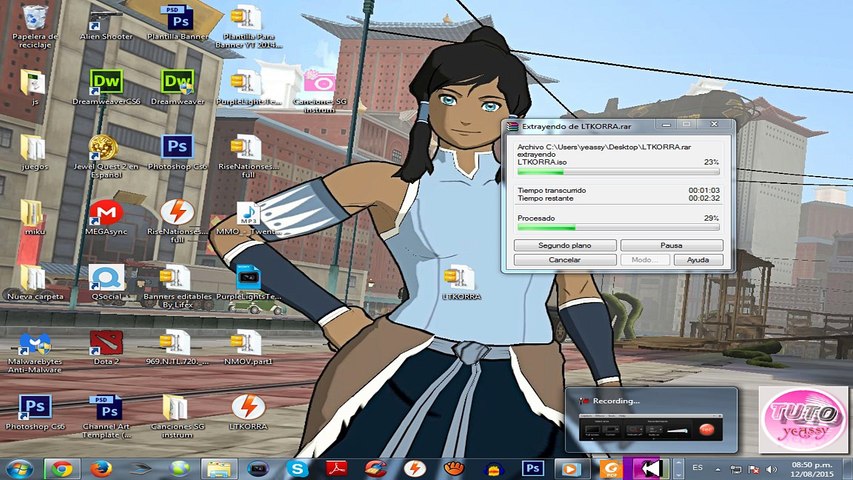
Task: Click the Tiempo transcurrido label
Action: pyautogui.click(x=552, y=190)
